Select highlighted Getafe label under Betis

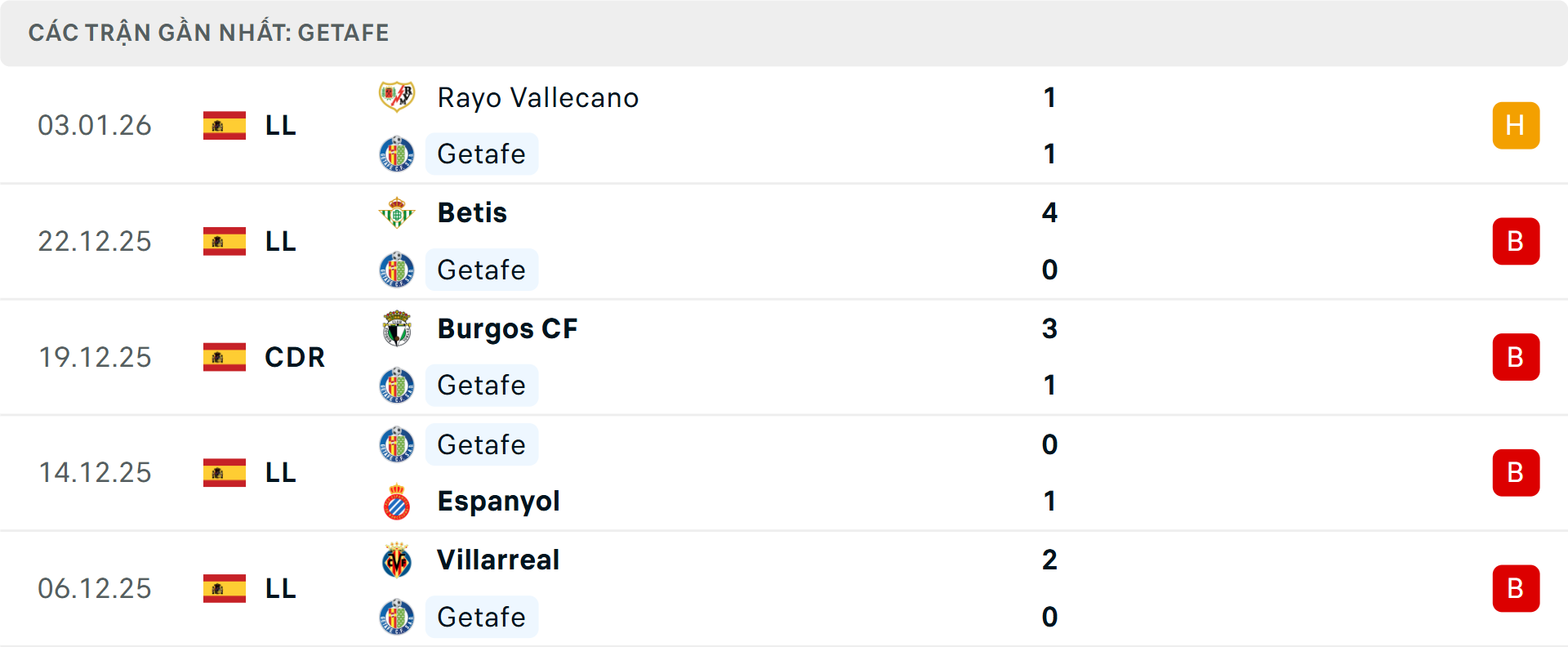481,270
